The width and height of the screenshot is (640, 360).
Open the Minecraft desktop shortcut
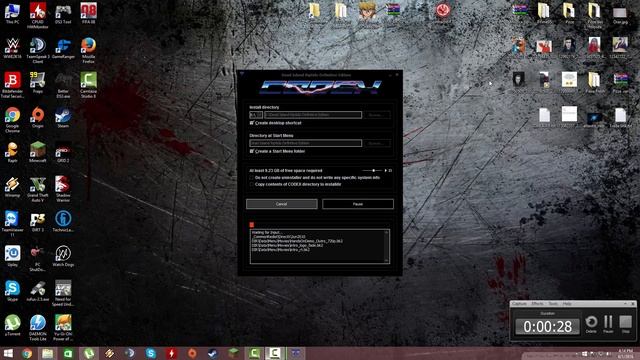[x=38, y=151]
